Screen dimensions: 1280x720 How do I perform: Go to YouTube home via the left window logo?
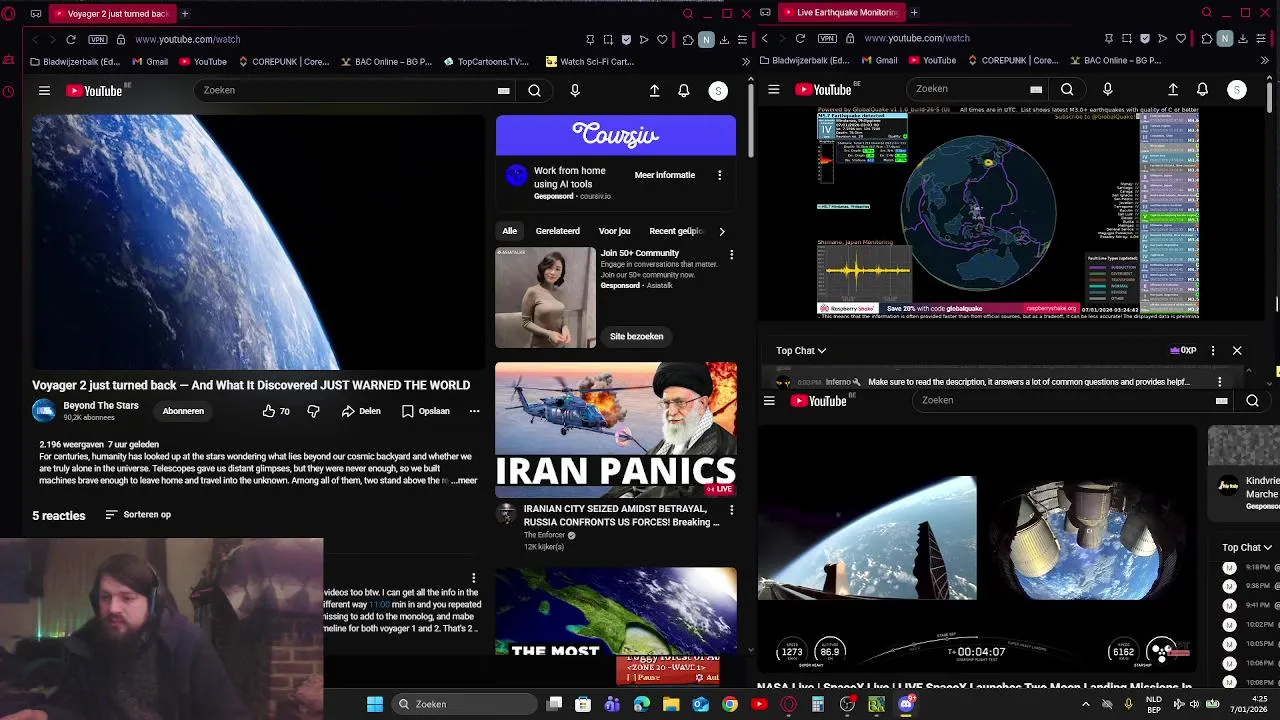(x=94, y=91)
